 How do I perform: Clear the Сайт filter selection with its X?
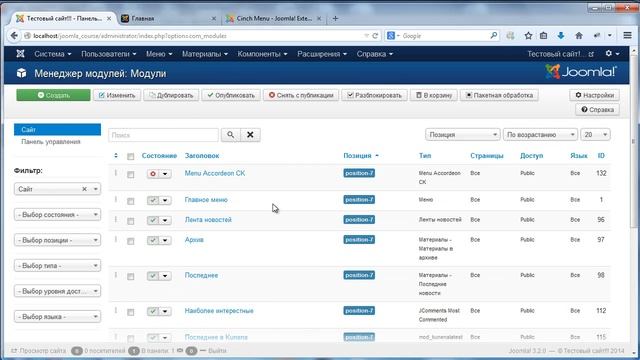point(84,189)
